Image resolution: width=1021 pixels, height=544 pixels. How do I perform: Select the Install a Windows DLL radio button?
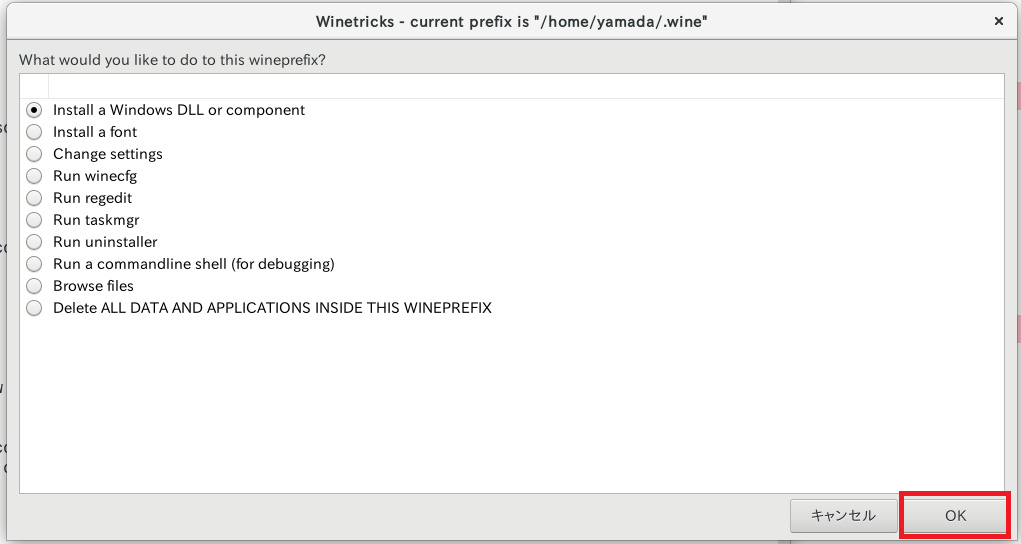(x=34, y=110)
